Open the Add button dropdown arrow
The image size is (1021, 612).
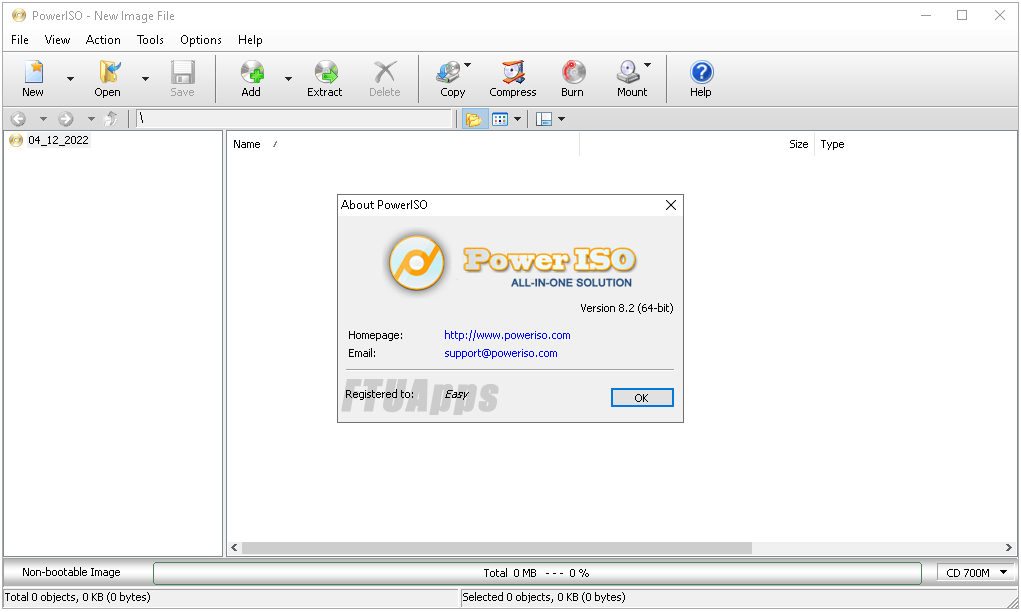click(288, 79)
